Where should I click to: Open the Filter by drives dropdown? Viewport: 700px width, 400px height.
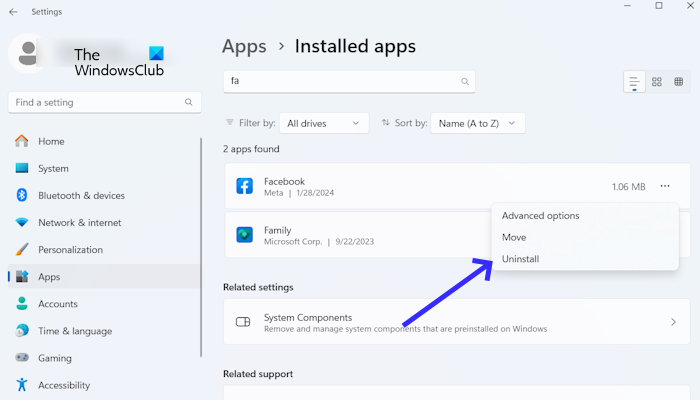point(323,123)
